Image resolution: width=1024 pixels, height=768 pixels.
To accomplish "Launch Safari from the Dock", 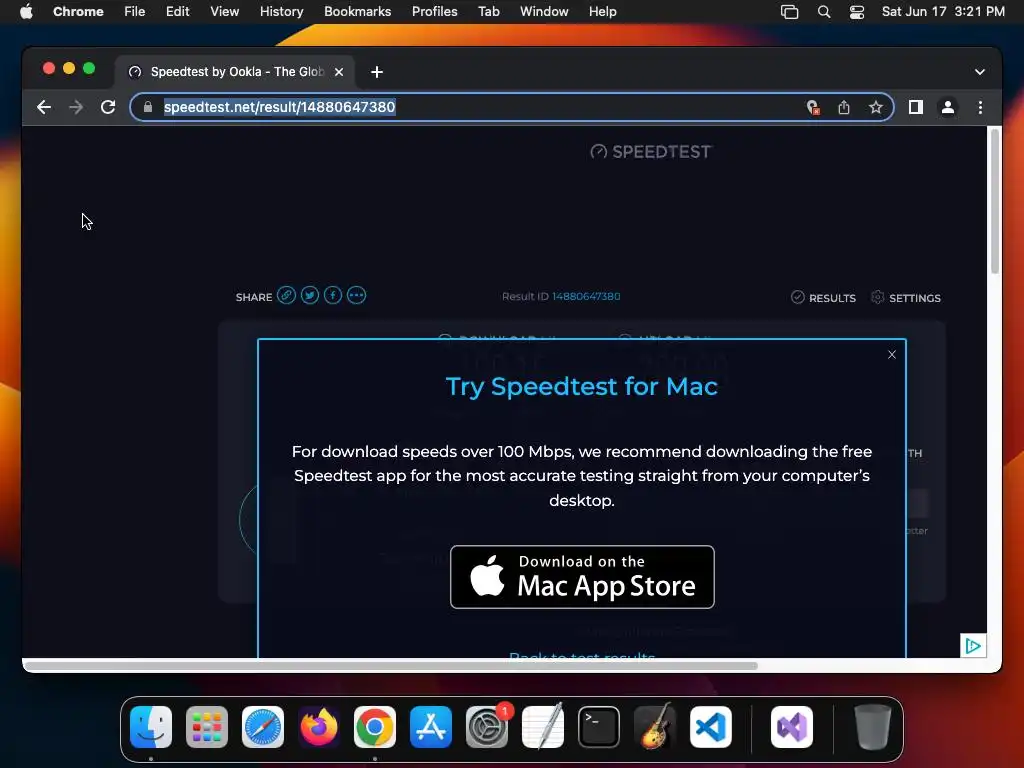I will click(x=263, y=727).
